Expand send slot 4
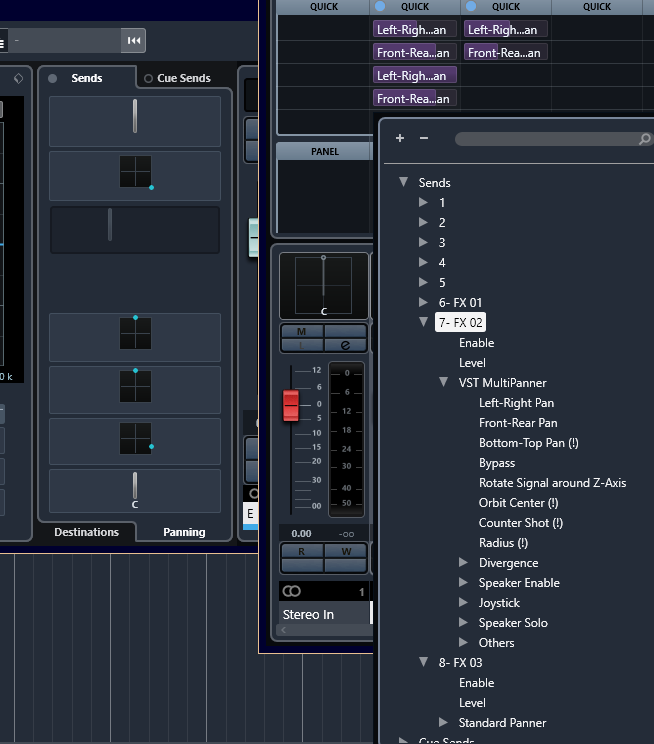Viewport: 654px width, 744px height. click(423, 262)
